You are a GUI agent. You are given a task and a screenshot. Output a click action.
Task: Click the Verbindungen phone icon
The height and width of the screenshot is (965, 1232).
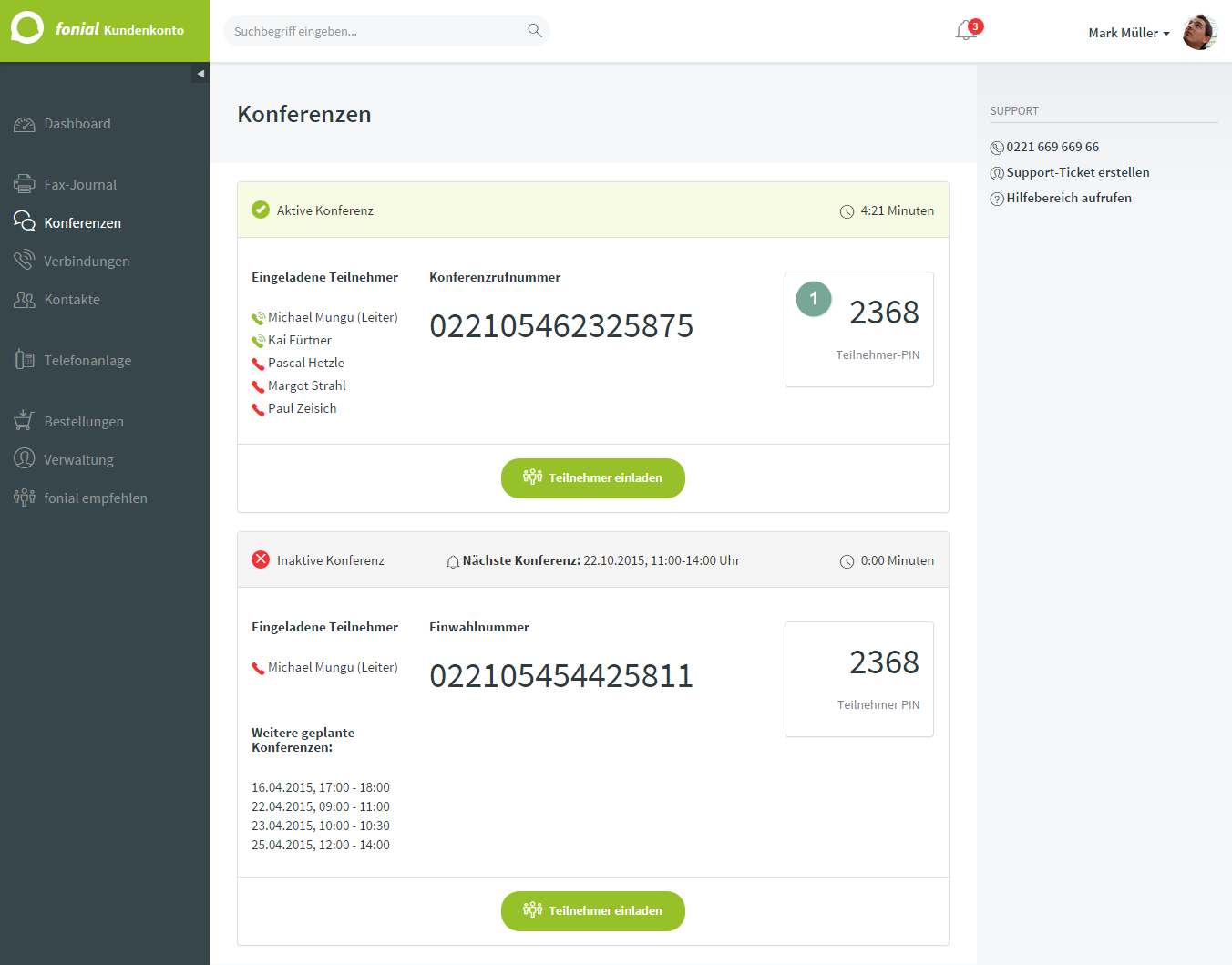[25, 260]
